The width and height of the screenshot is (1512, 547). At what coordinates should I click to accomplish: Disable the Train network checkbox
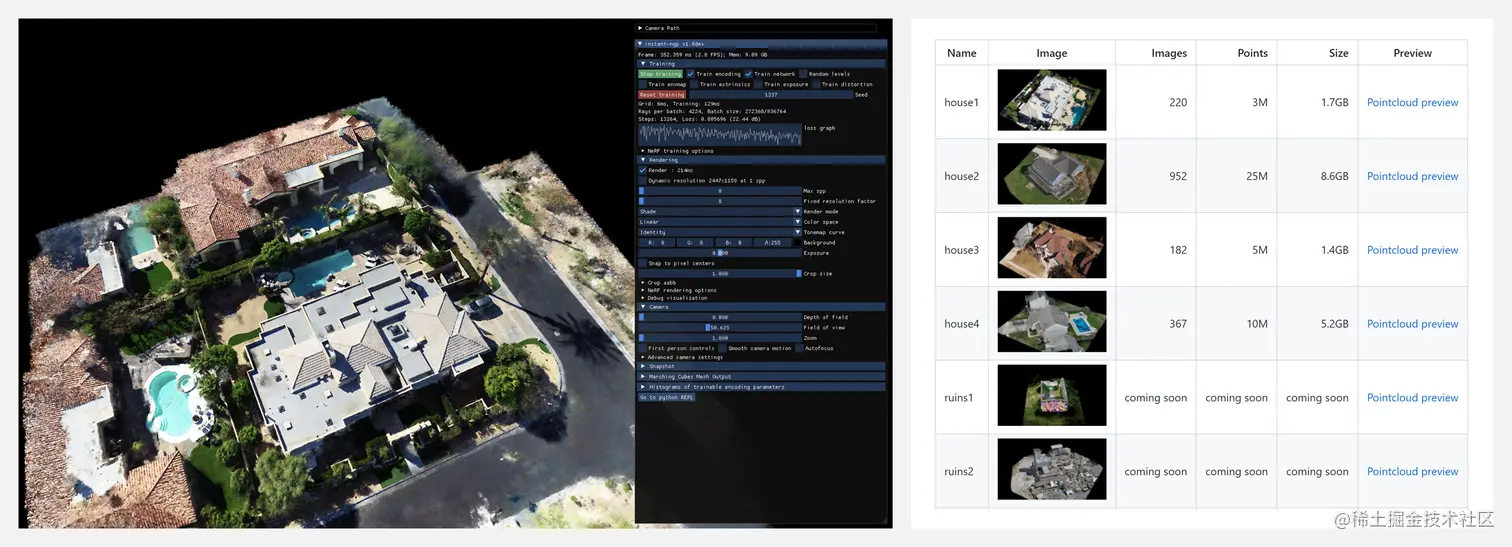pos(748,74)
